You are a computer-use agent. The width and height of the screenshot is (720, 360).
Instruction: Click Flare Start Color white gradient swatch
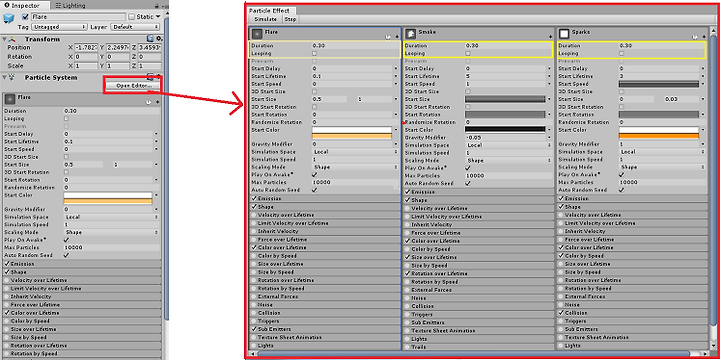(352, 130)
